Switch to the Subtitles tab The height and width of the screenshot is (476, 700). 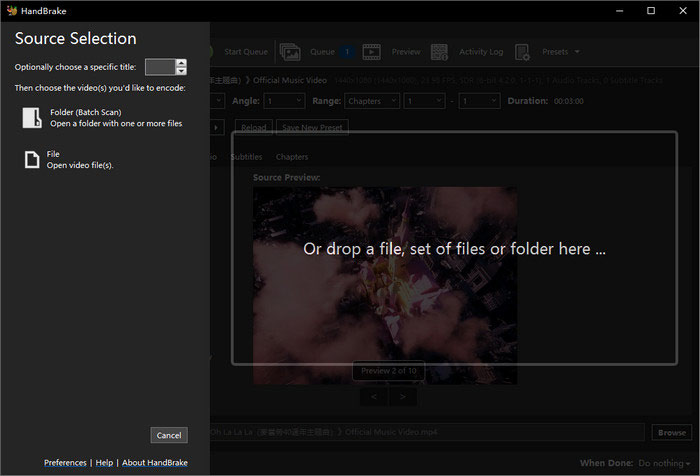[246, 157]
